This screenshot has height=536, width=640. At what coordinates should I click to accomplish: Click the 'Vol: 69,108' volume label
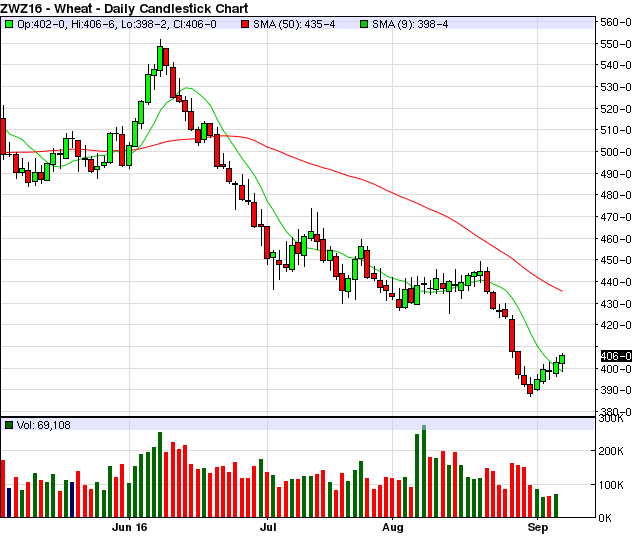(x=44, y=425)
